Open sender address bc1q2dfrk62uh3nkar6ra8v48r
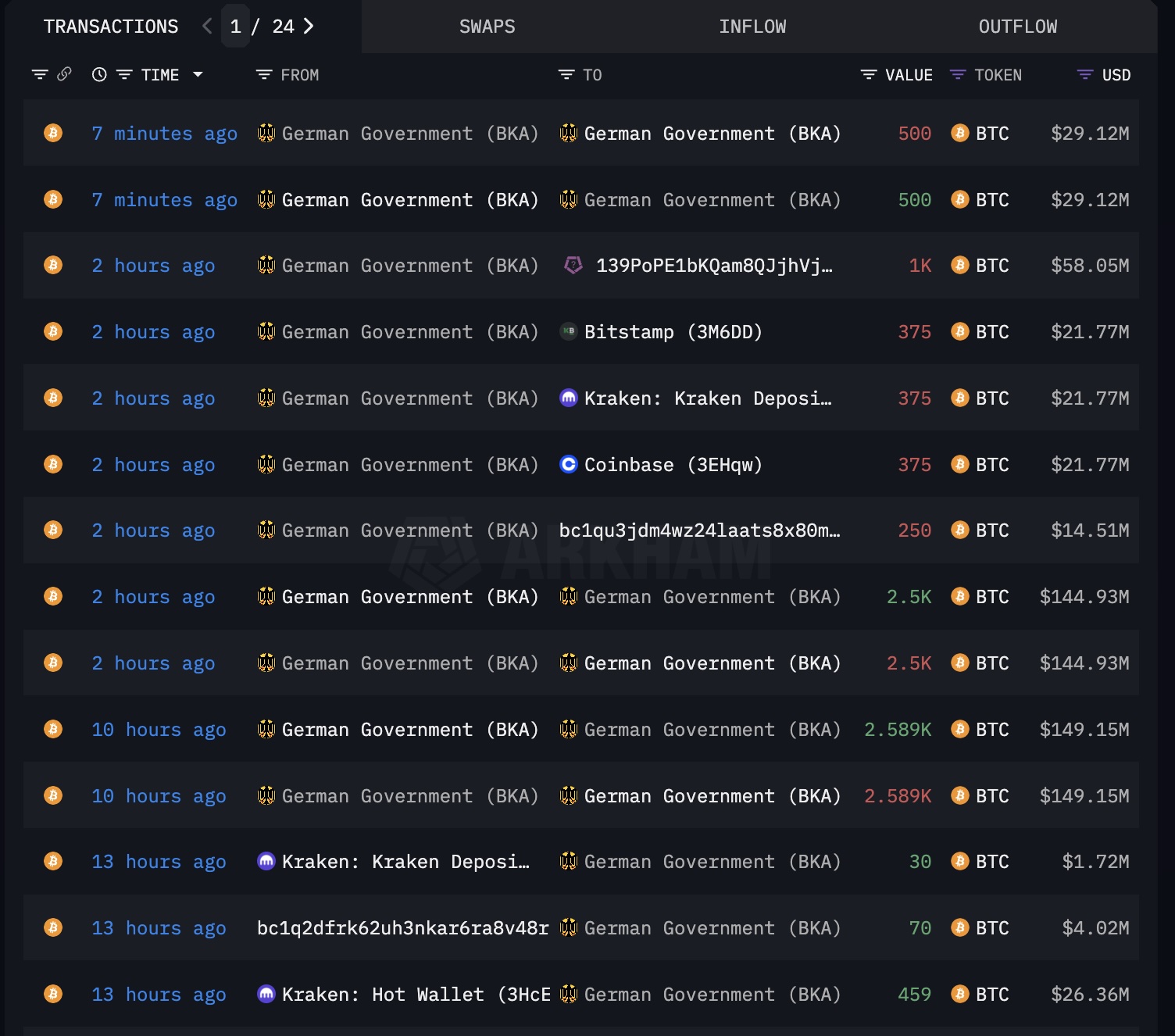Viewport: 1175px width, 1036px height. pos(402,928)
